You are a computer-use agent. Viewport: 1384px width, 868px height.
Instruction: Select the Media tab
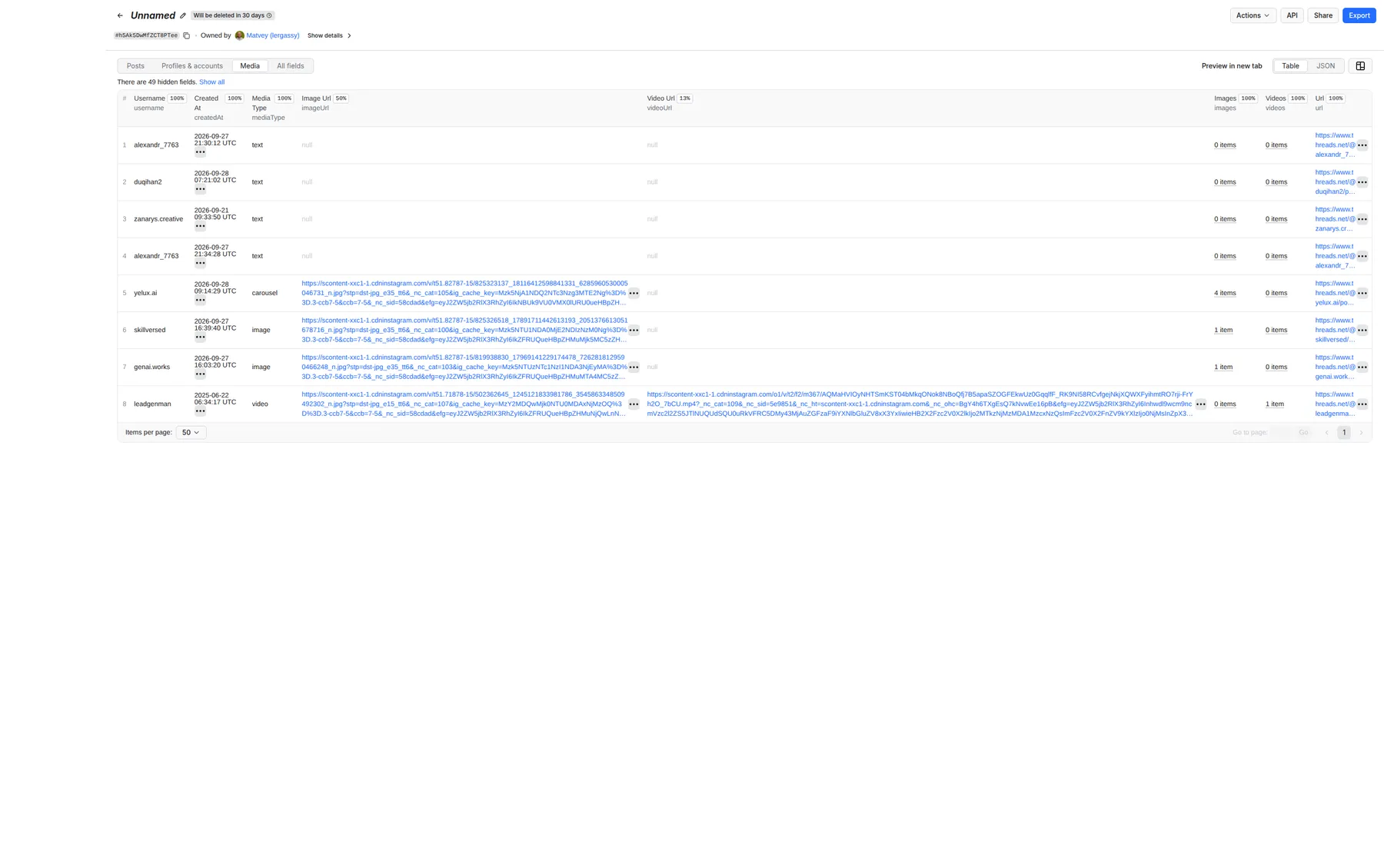[x=250, y=66]
